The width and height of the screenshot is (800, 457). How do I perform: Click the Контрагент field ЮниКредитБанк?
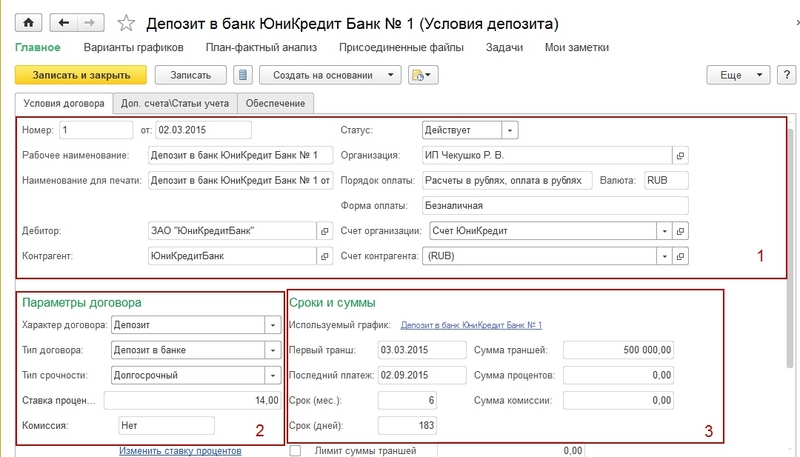(x=232, y=256)
